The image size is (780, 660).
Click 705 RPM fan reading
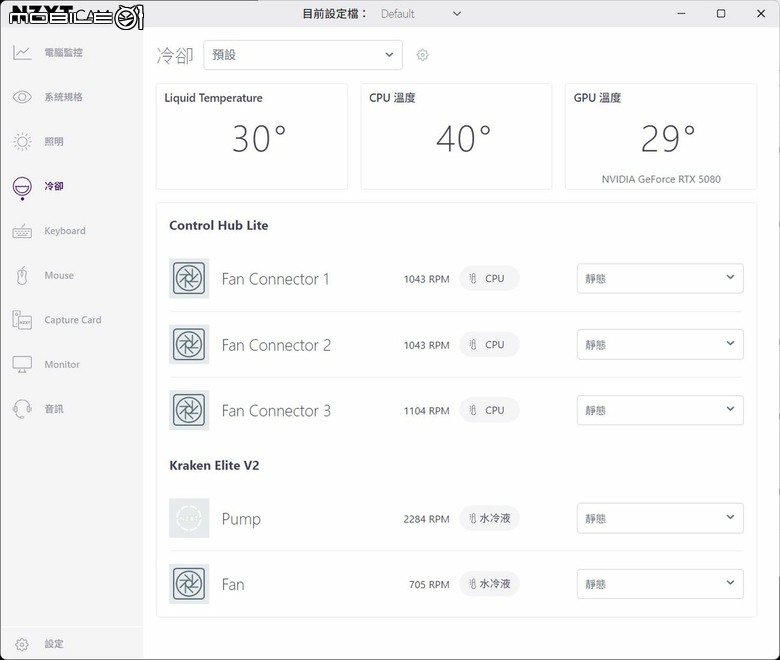429,585
